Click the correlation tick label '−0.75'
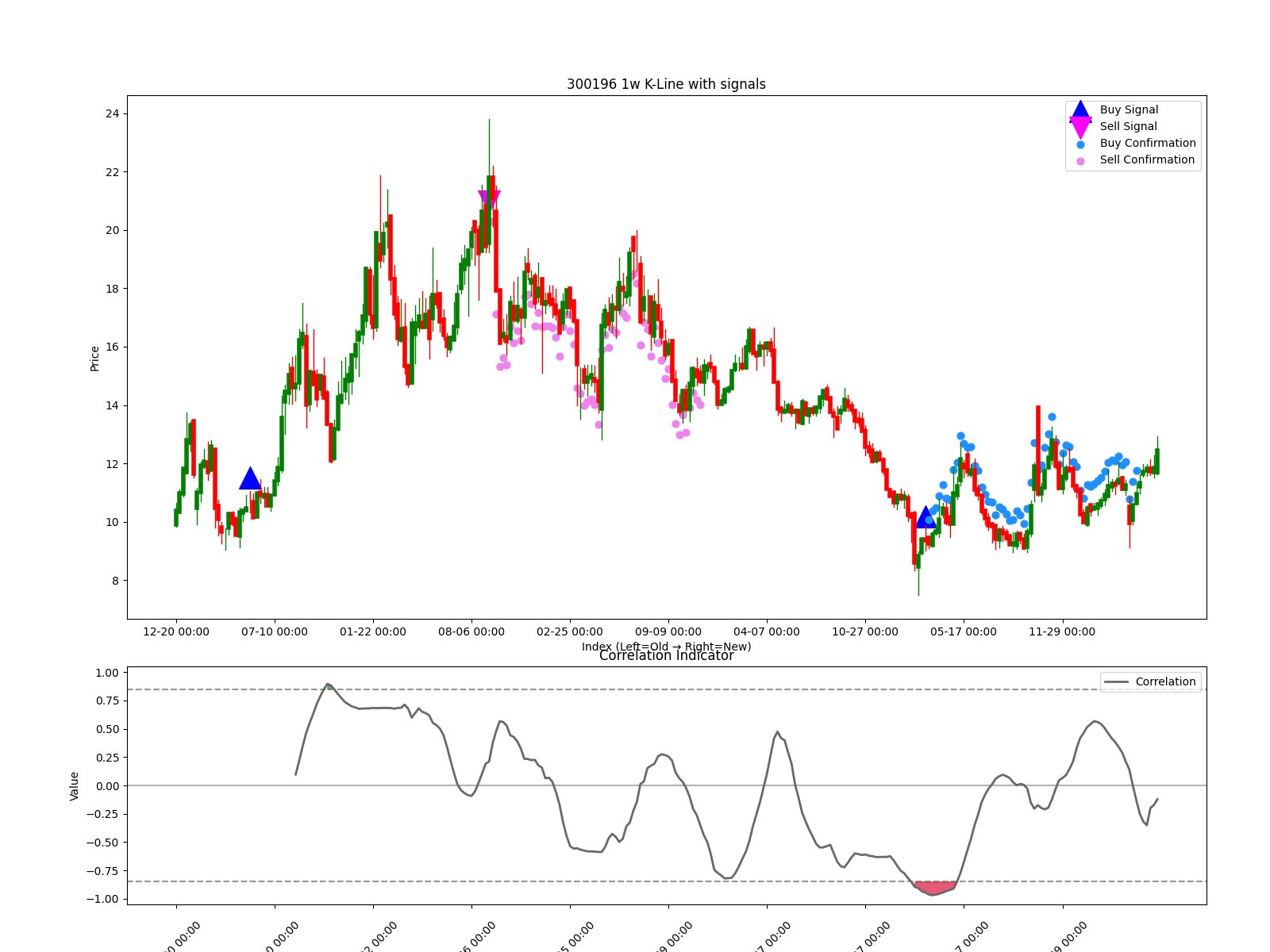 pyautogui.click(x=103, y=871)
